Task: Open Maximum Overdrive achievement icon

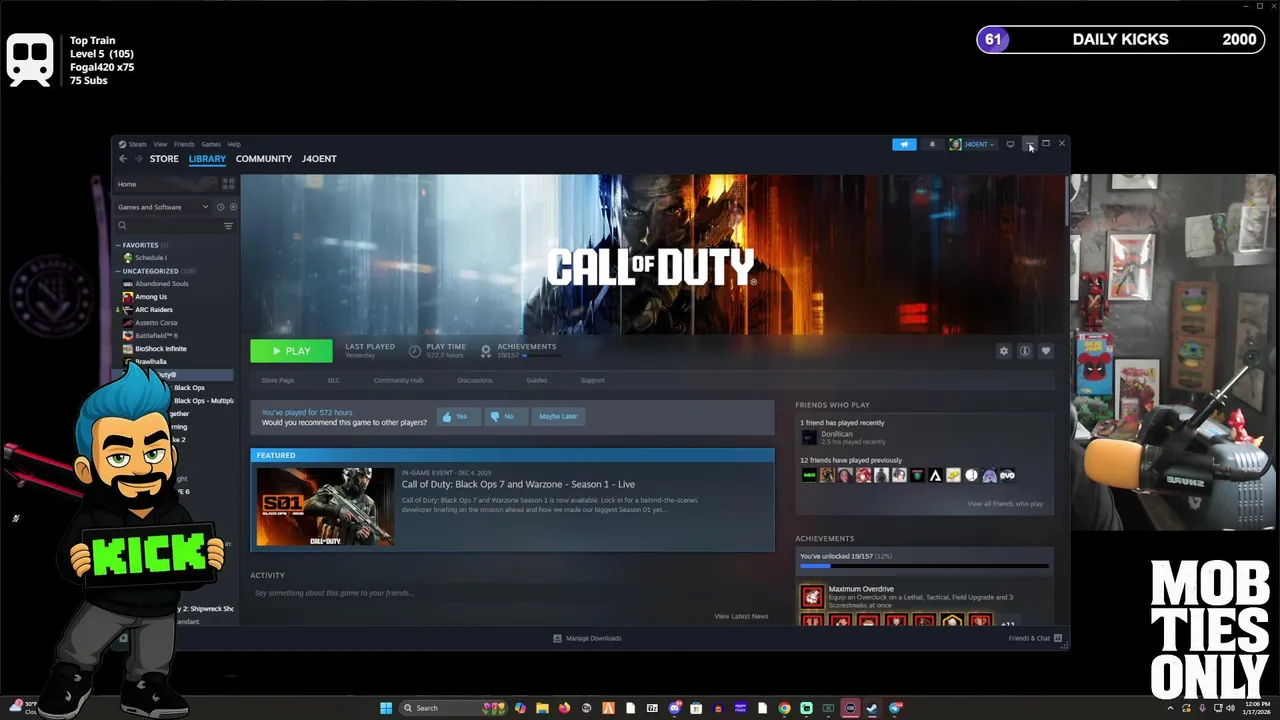Action: 812,597
